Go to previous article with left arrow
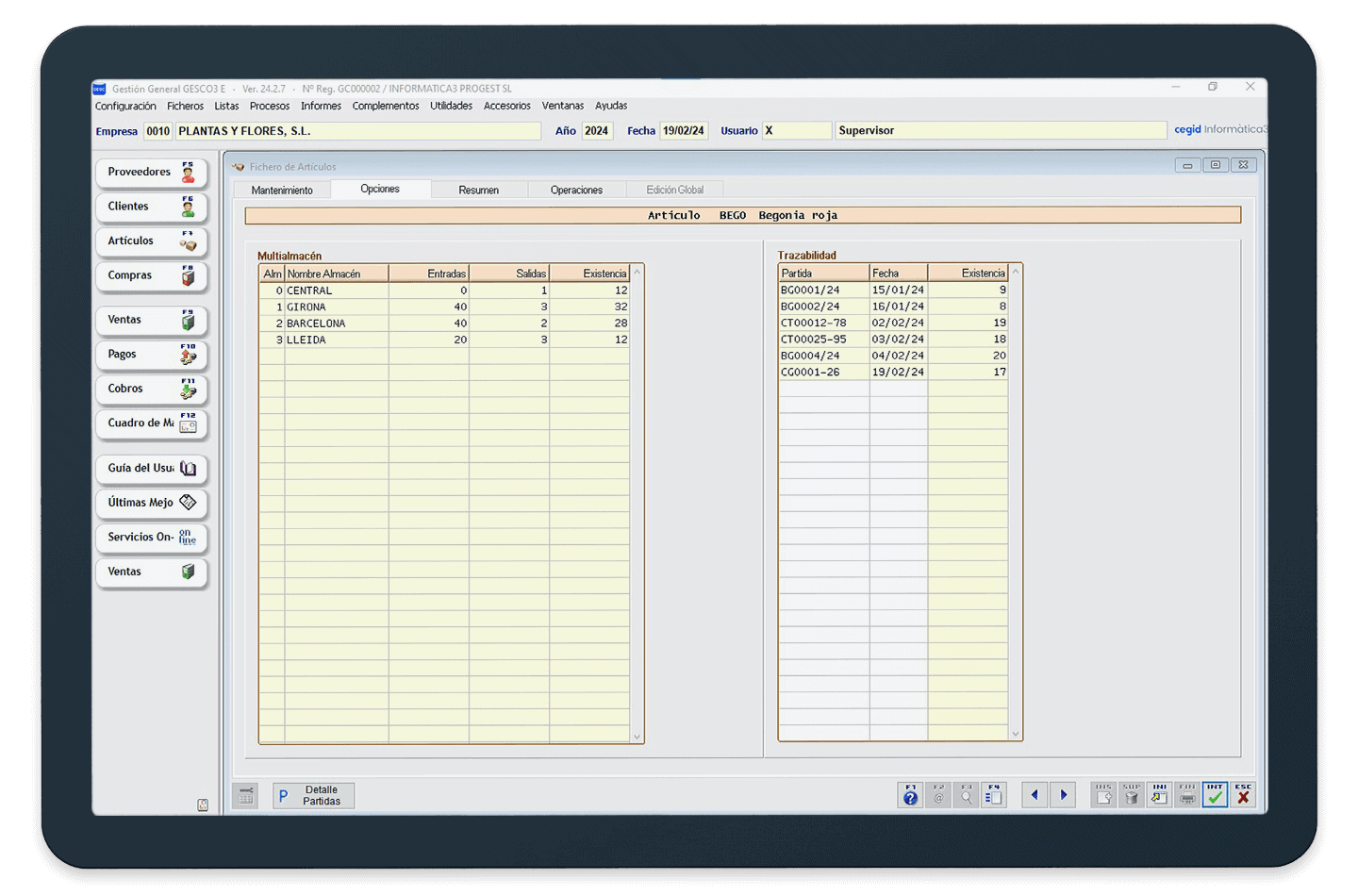Image resolution: width=1358 pixels, height=896 pixels. (1035, 795)
